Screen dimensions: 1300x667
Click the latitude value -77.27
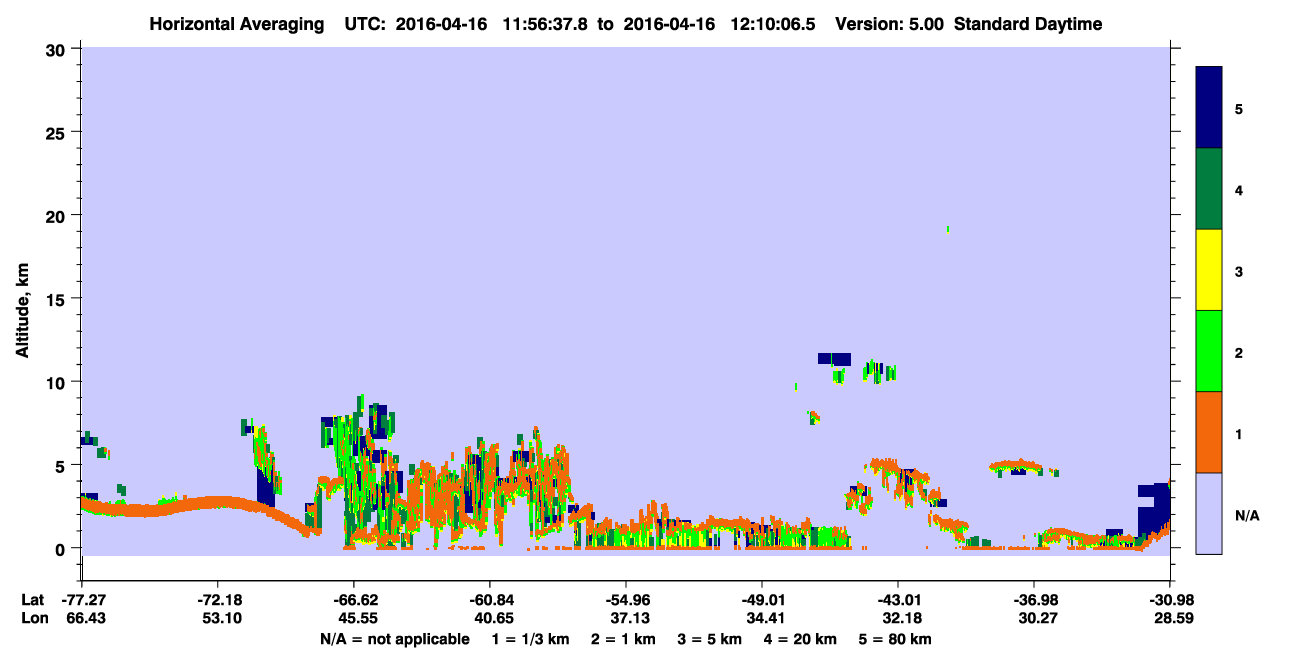pyautogui.click(x=82, y=600)
